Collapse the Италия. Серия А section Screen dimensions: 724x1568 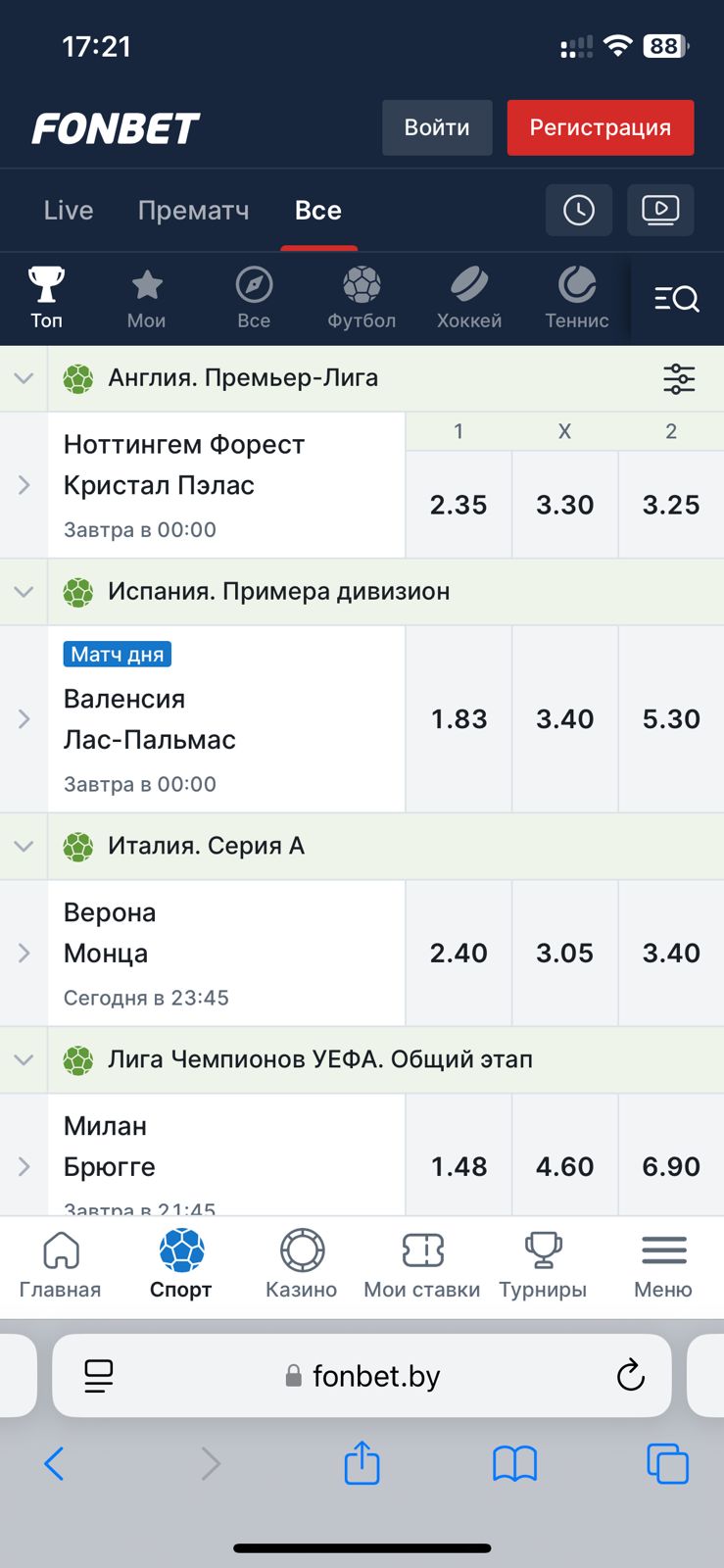(x=24, y=846)
